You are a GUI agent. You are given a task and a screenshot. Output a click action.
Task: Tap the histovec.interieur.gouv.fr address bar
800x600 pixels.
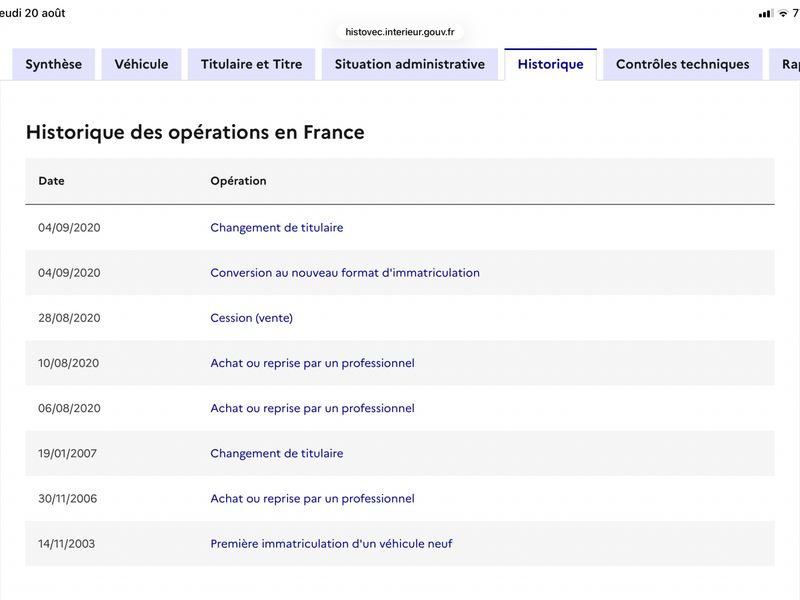[400, 32]
